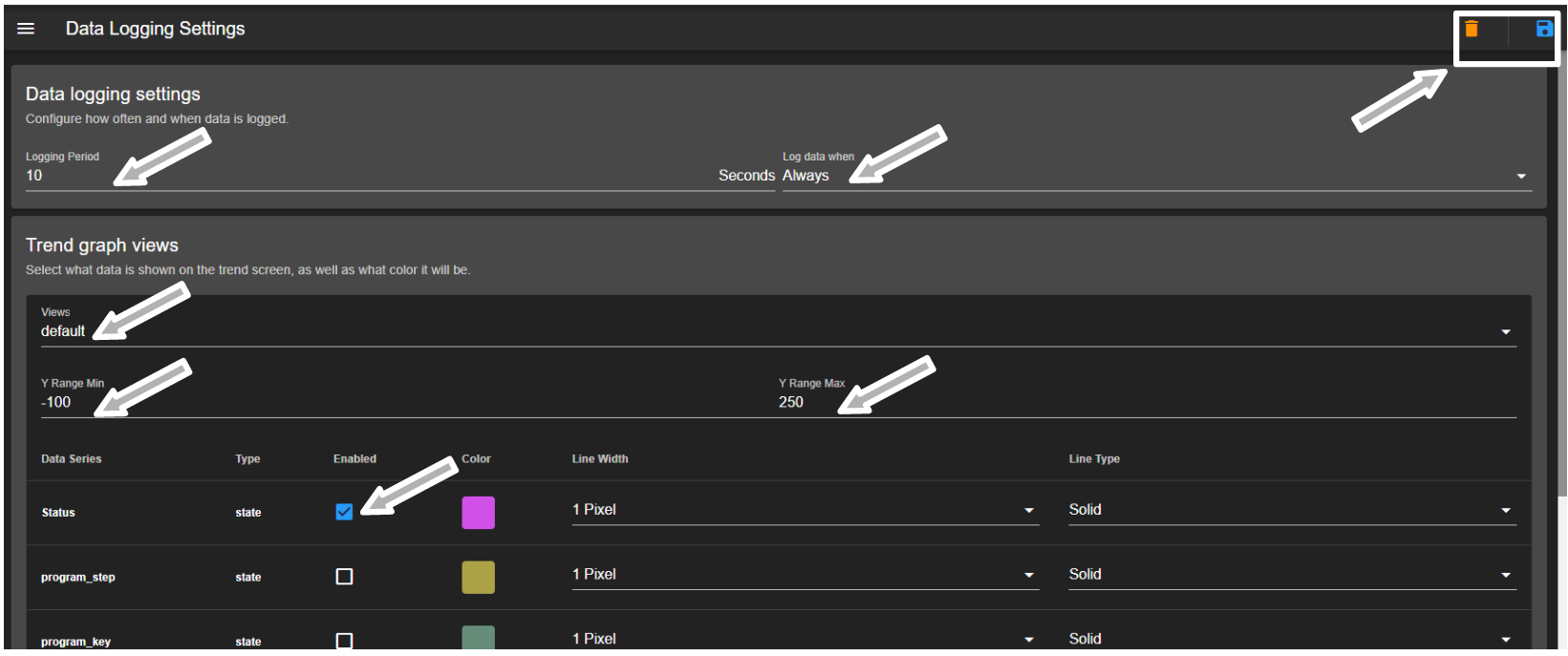Screen dimensions: 1568x656
Task: Open the Views default dropdown
Action: [x=778, y=331]
